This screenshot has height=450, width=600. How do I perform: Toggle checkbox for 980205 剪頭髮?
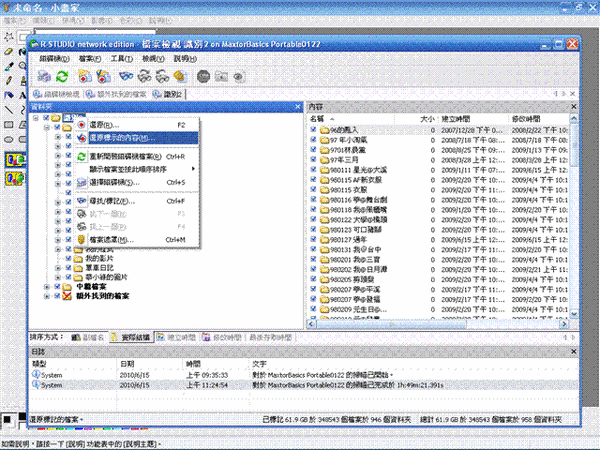[313, 279]
